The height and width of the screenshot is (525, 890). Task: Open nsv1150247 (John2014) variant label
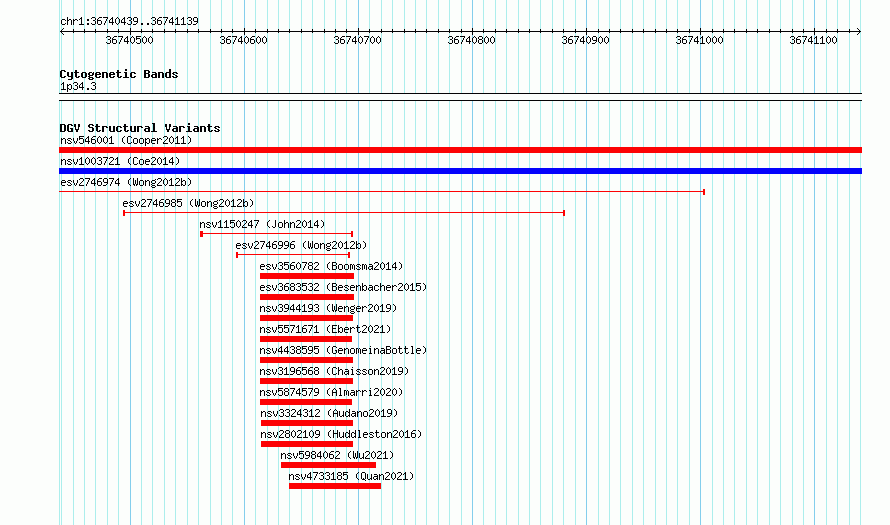[x=262, y=224]
